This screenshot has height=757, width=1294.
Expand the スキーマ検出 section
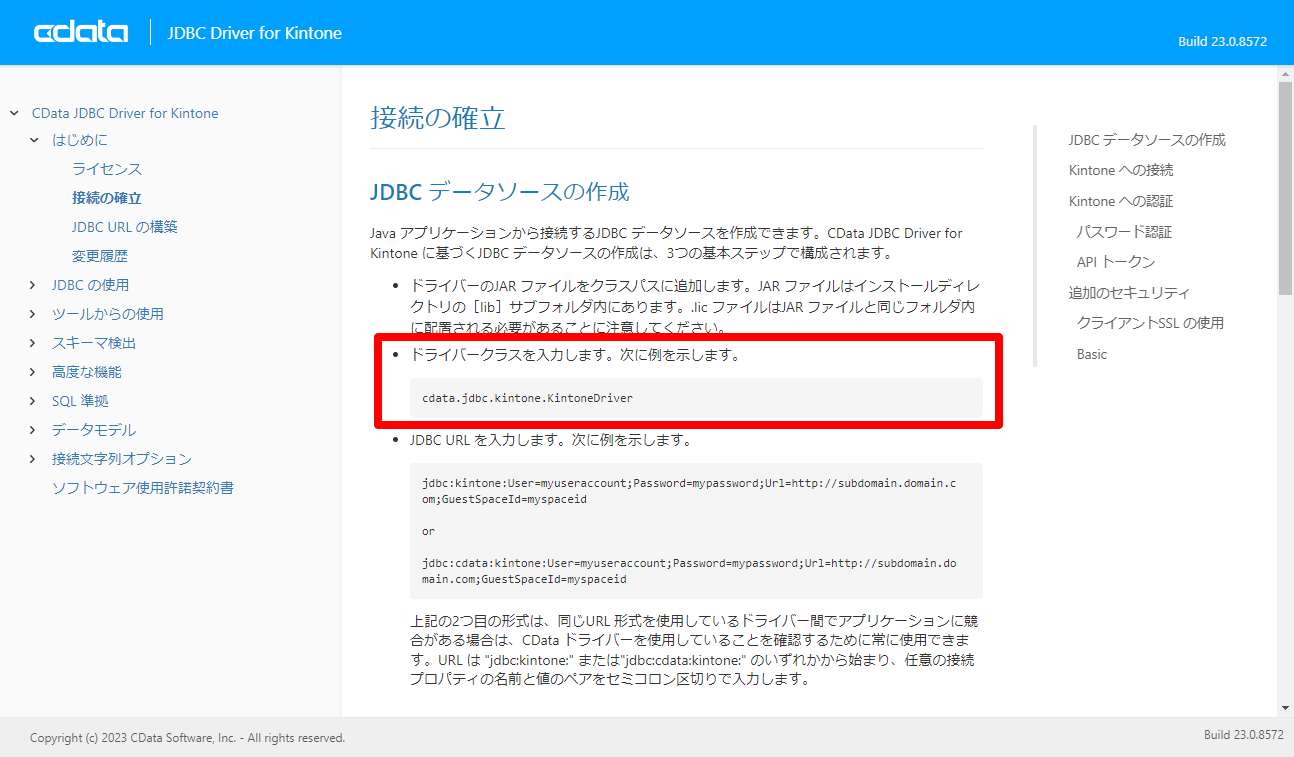coord(34,343)
